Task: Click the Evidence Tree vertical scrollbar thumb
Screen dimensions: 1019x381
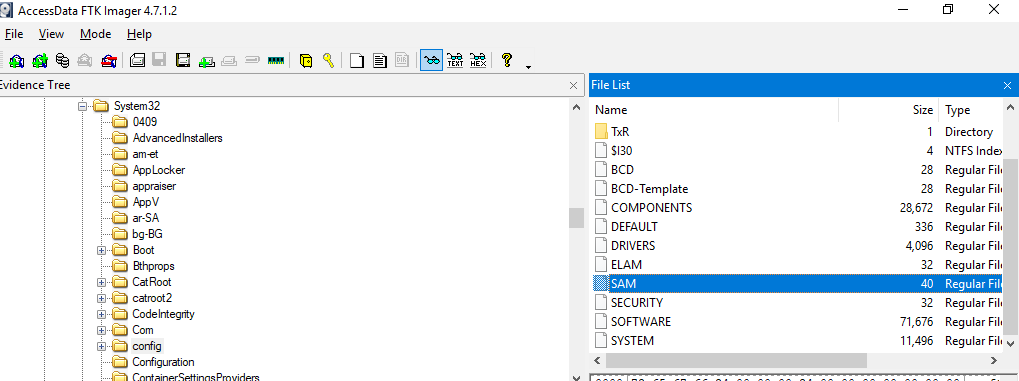Action: pos(576,218)
